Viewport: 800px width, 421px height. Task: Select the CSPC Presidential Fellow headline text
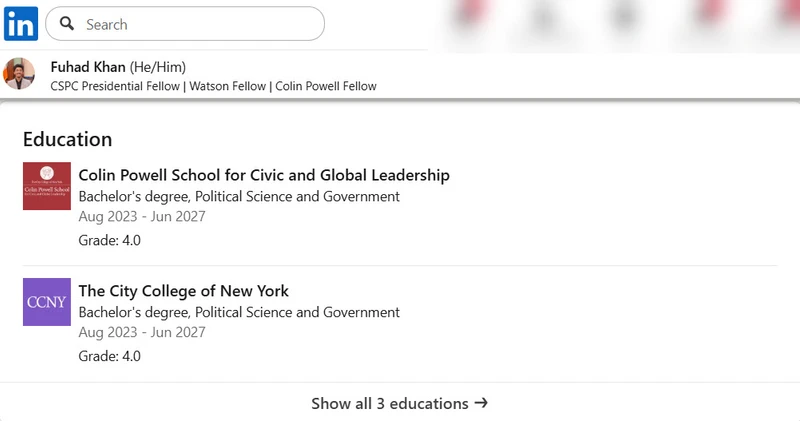click(213, 86)
